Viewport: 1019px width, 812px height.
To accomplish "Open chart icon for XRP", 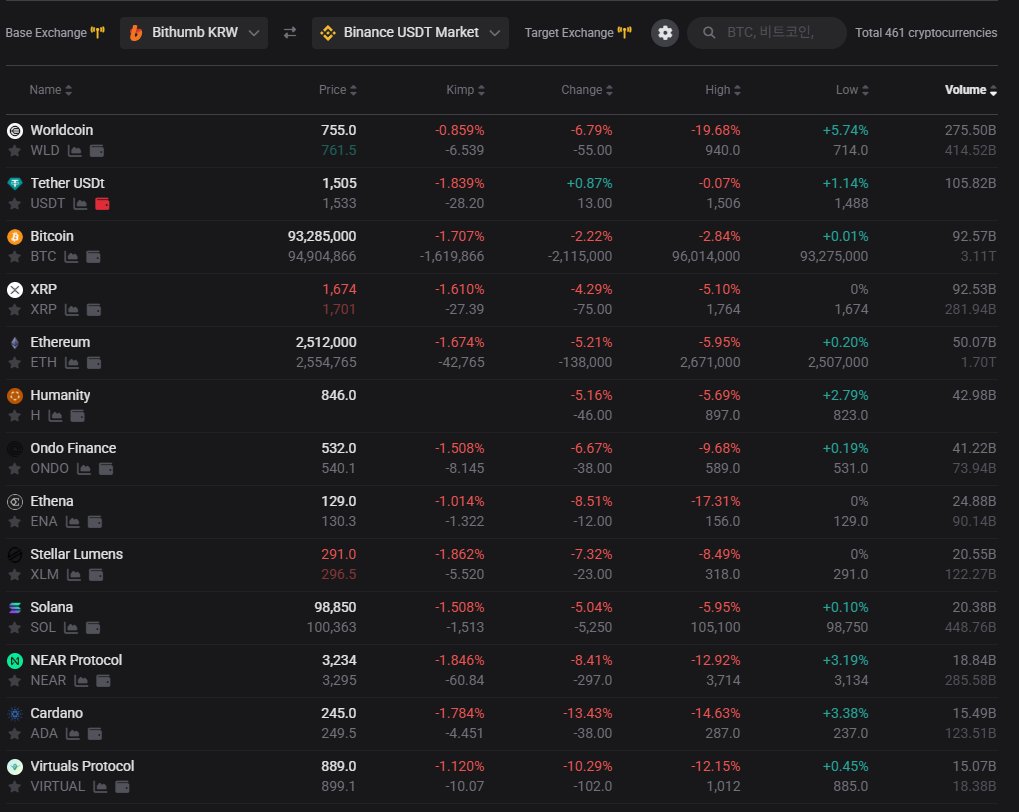I will click(72, 310).
